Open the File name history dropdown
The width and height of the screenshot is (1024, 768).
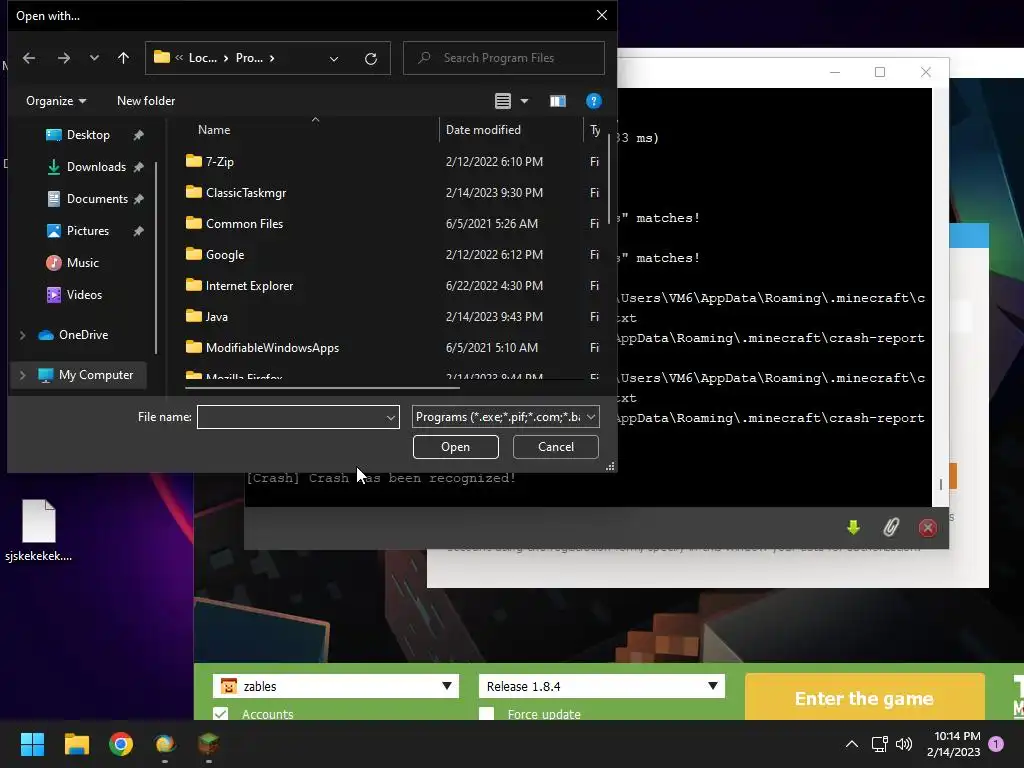pos(391,417)
